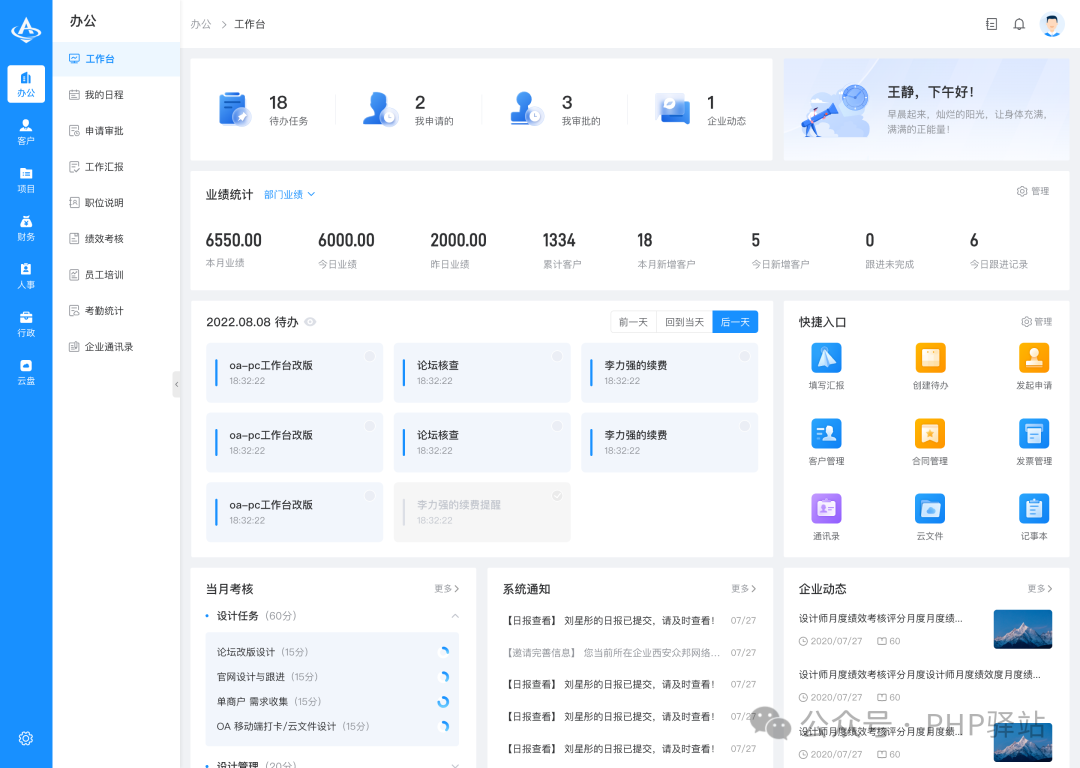Viewport: 1080px width, 768px height.
Task: Open the 云盘 module in the blue sidebar
Action: click(25, 372)
